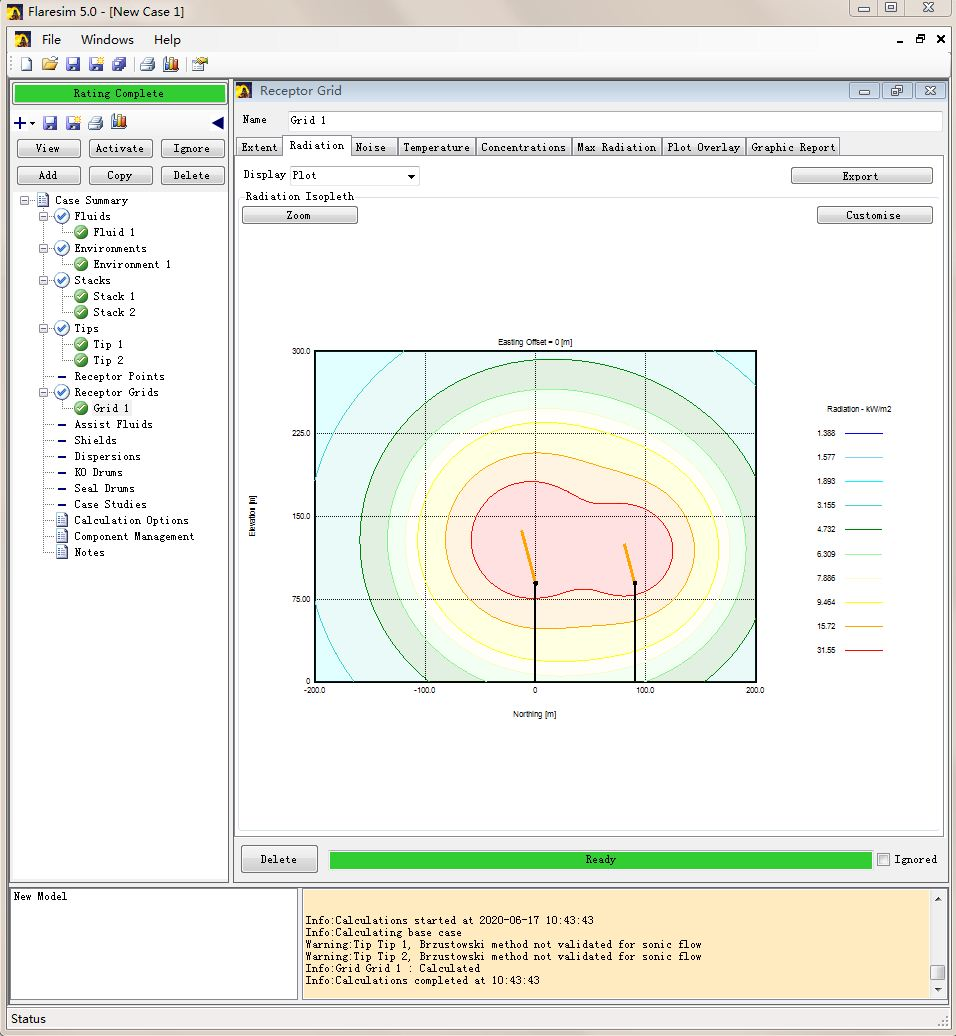The width and height of the screenshot is (956, 1036).
Task: Click the red 31.55 legend line
Action: pyautogui.click(x=864, y=650)
